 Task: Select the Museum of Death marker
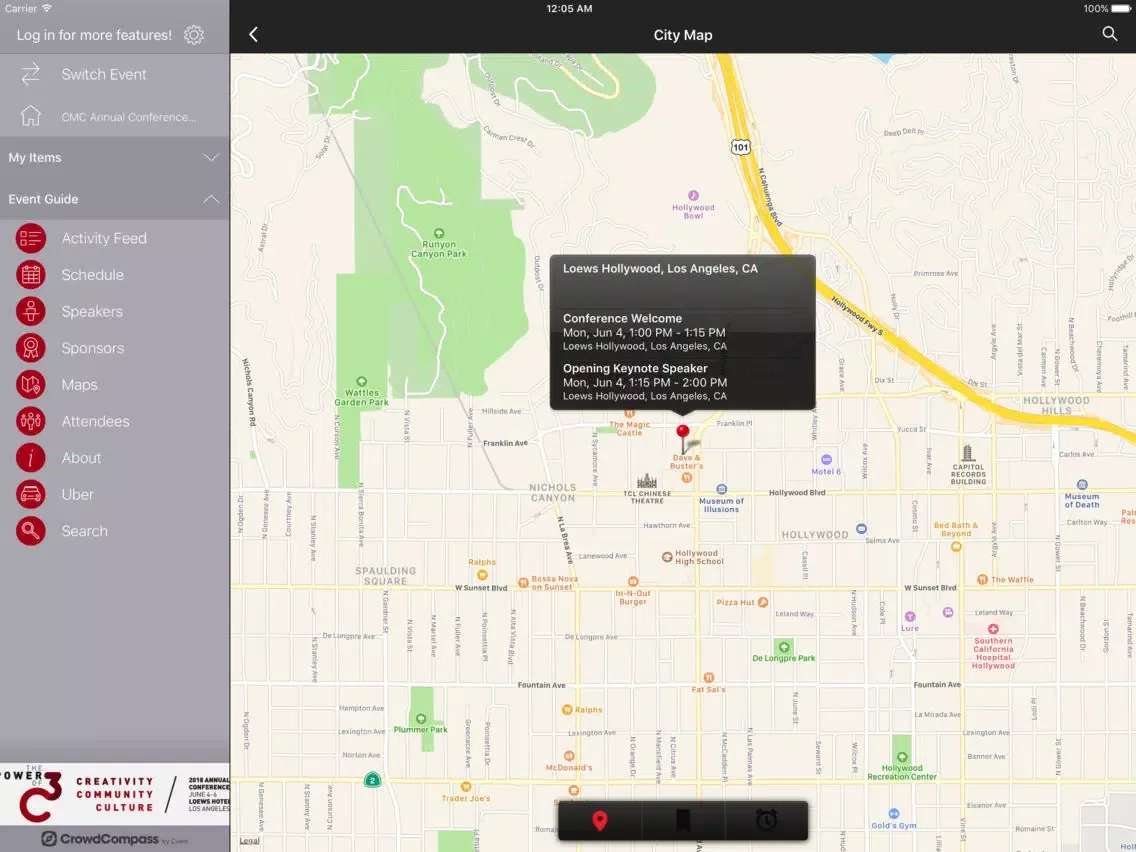coord(1082,485)
